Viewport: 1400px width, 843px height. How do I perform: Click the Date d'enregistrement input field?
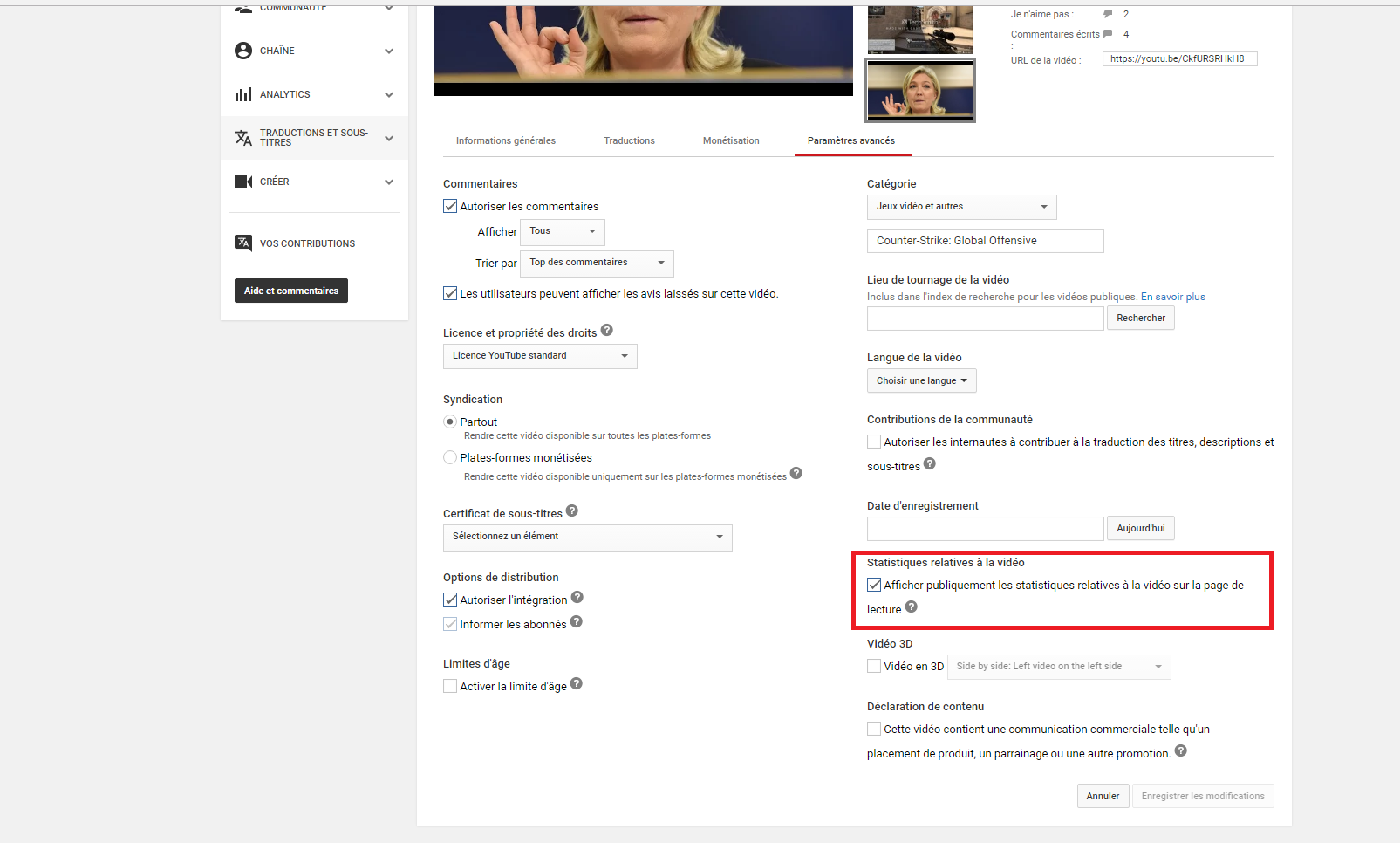tap(985, 528)
